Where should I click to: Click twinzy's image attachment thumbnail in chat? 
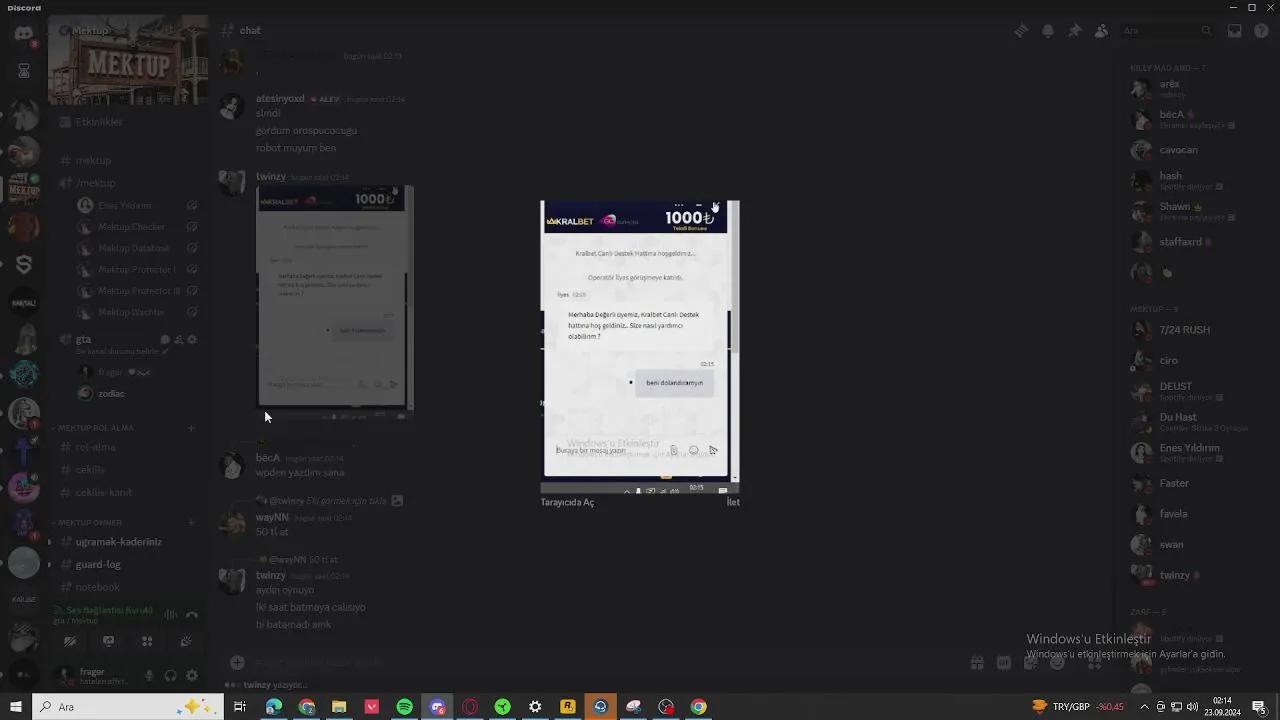tap(335, 302)
